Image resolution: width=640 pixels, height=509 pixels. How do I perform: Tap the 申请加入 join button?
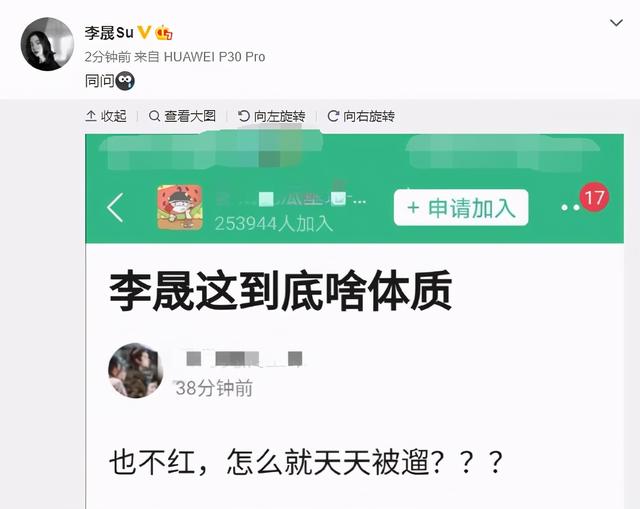coord(461,207)
